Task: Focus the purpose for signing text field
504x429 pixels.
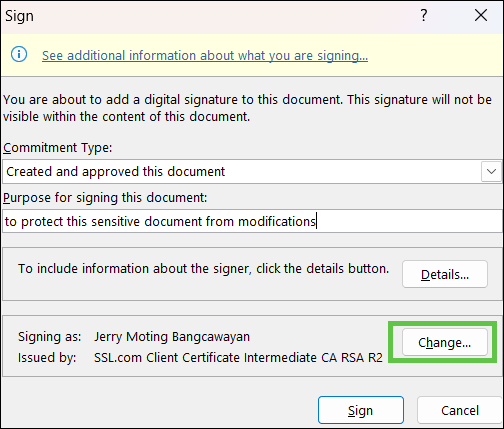Action: pos(252,221)
